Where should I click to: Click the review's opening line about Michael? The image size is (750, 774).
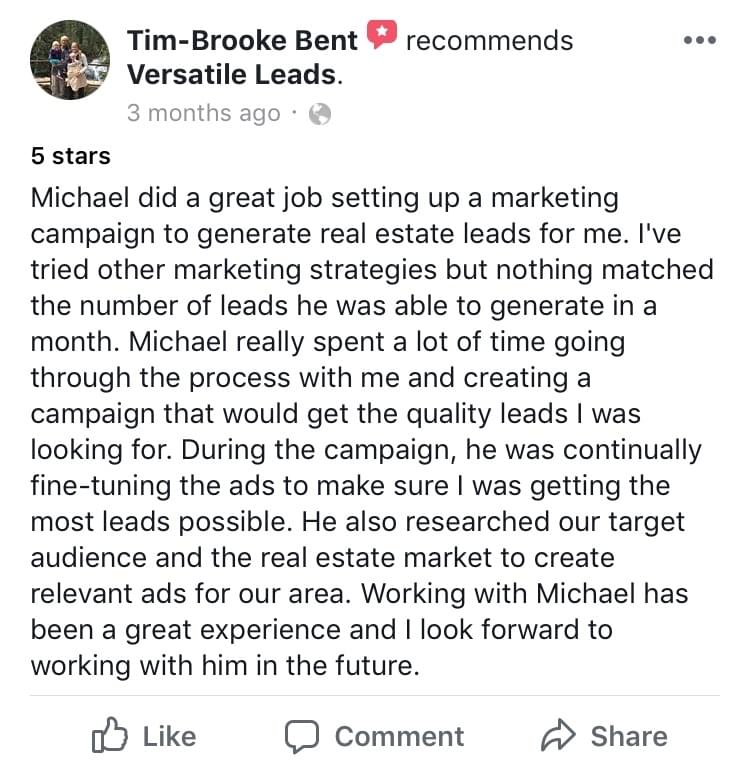tap(324, 198)
